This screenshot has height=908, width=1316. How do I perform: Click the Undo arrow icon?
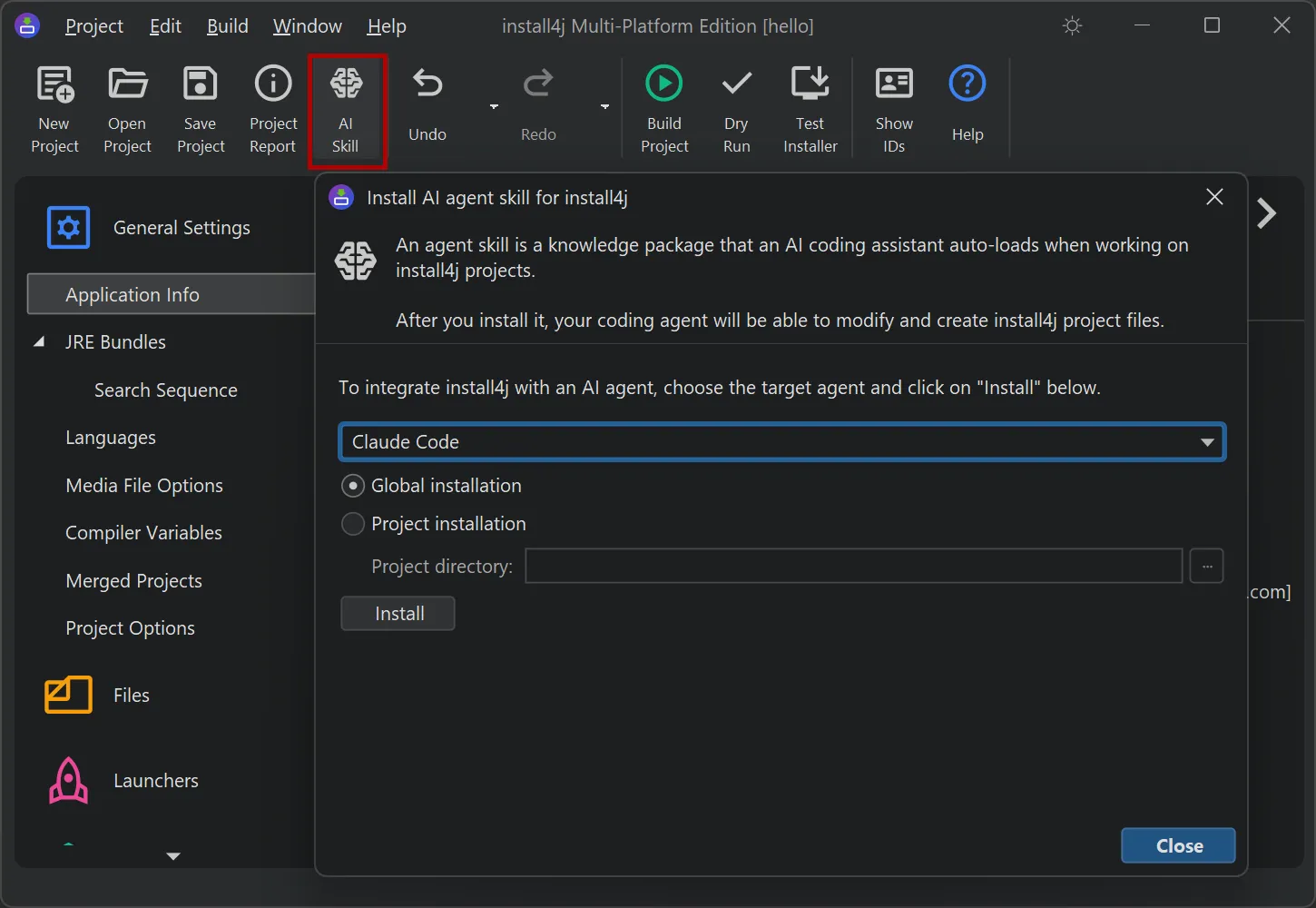pos(427,84)
